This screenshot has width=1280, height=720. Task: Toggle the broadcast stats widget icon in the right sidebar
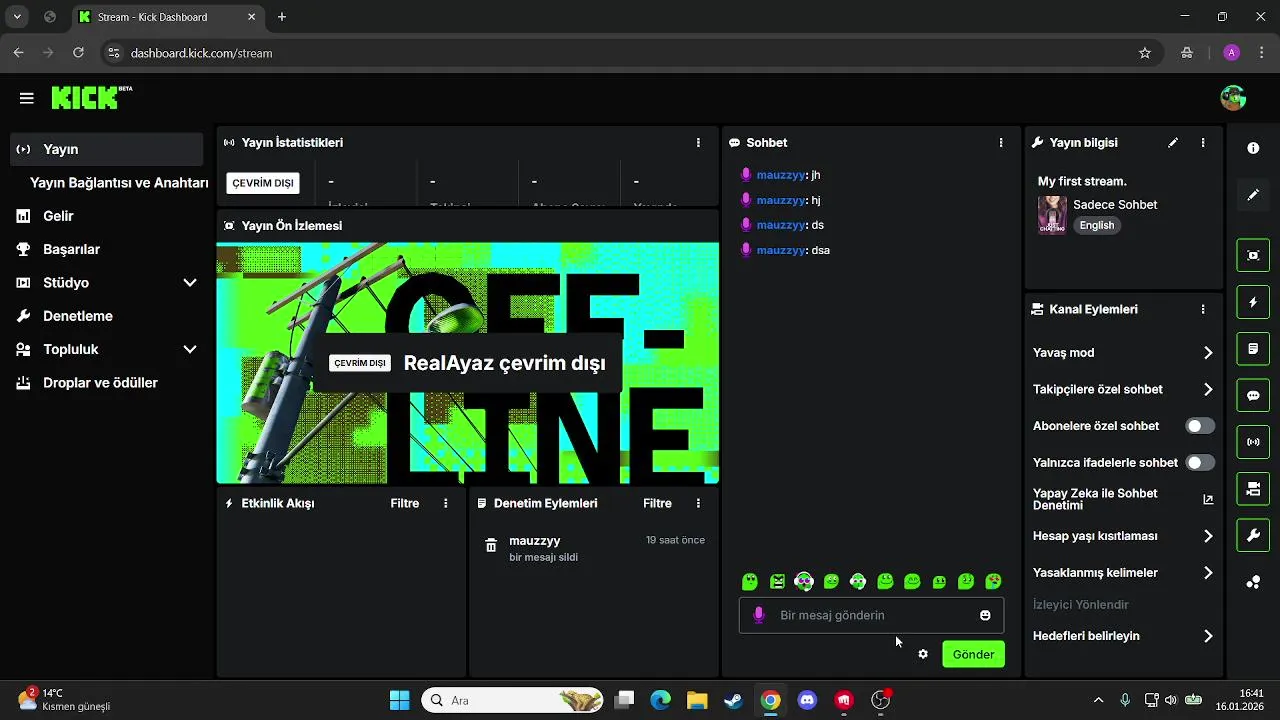point(1253,442)
